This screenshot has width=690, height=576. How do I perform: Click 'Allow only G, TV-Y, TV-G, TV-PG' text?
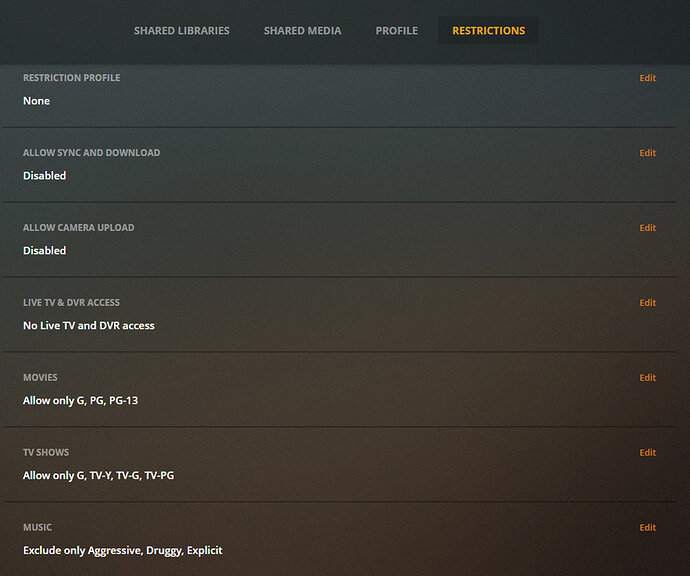tap(99, 475)
